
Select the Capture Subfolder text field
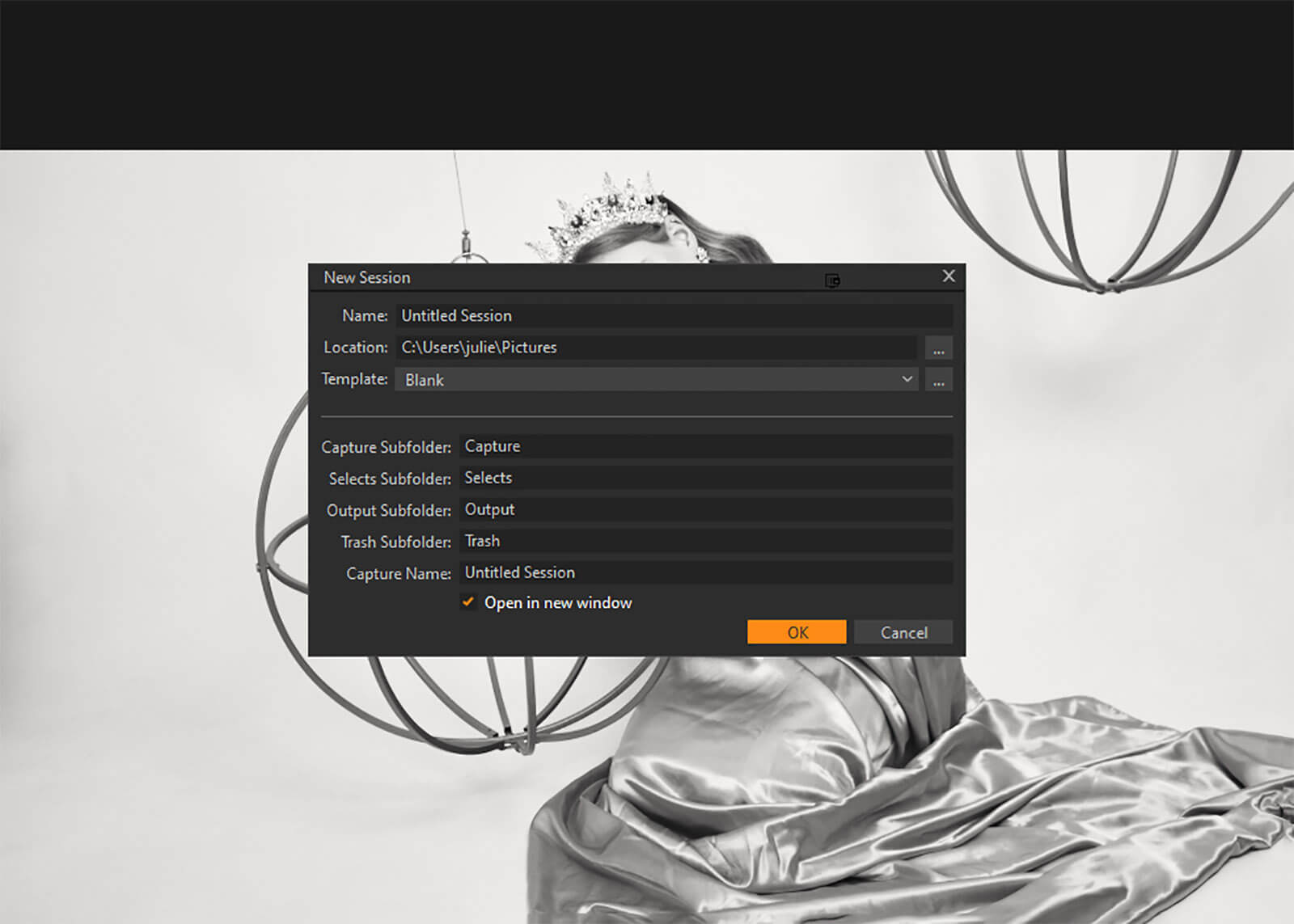pos(705,446)
